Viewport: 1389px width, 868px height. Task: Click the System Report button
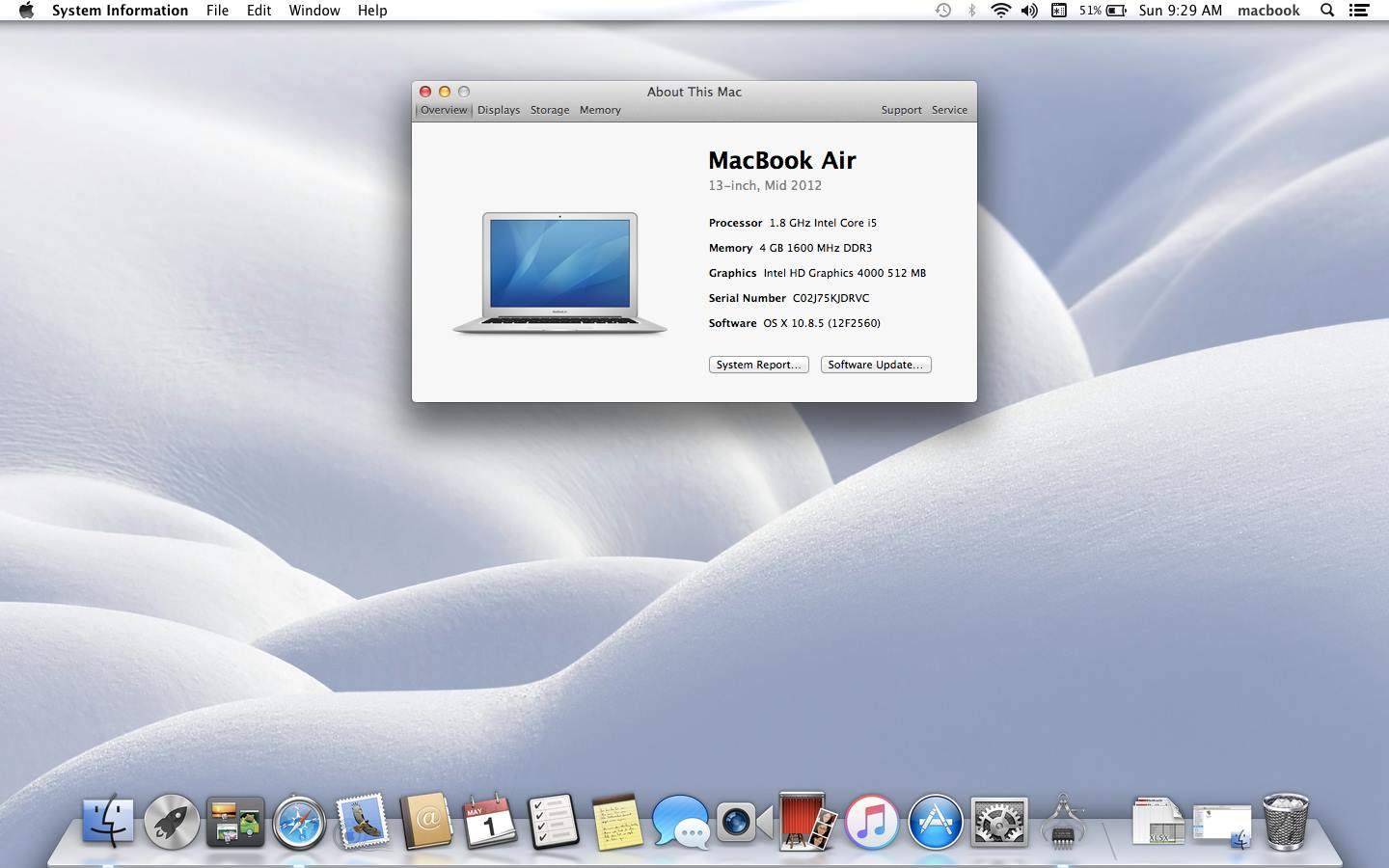coord(759,365)
